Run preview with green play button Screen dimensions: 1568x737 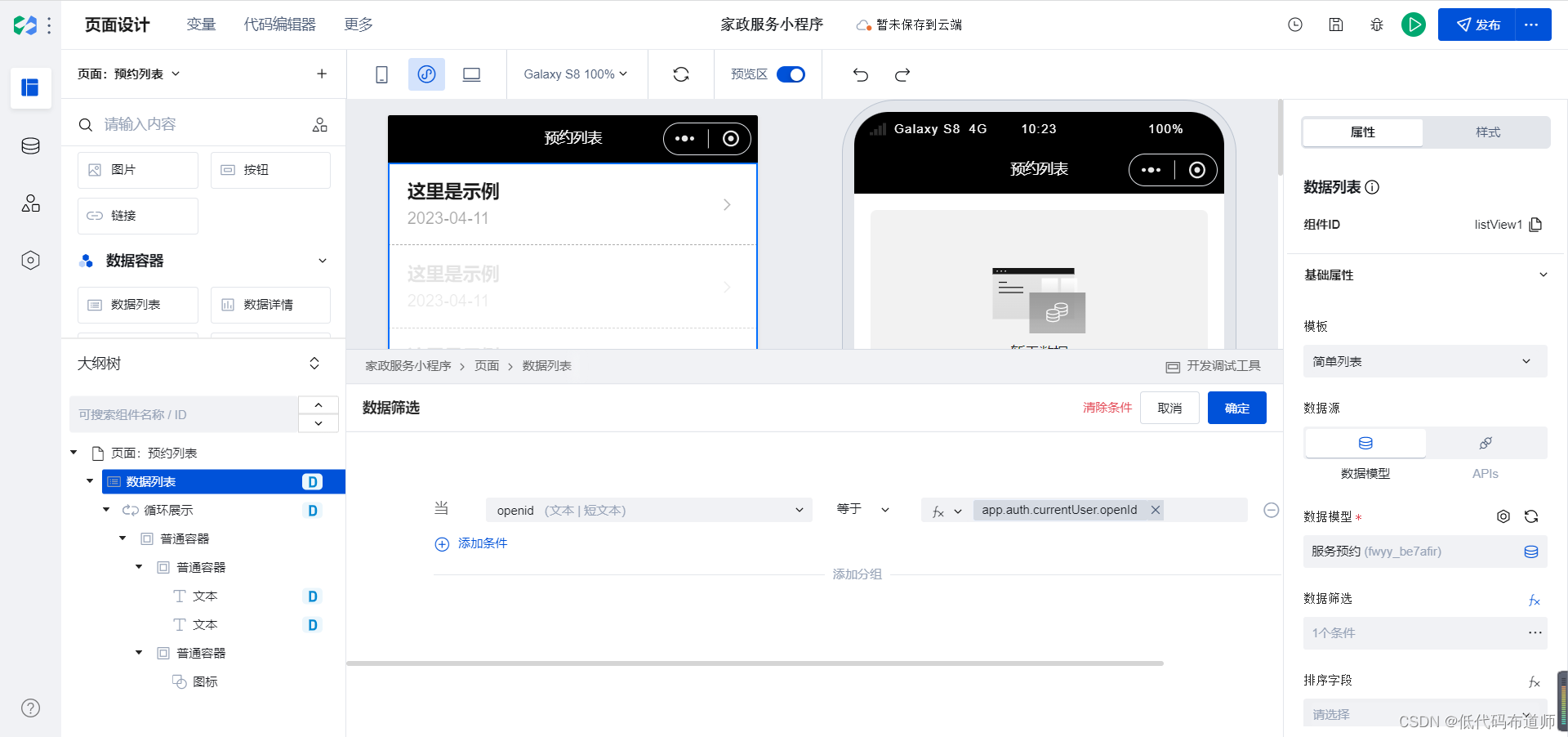pyautogui.click(x=1414, y=25)
